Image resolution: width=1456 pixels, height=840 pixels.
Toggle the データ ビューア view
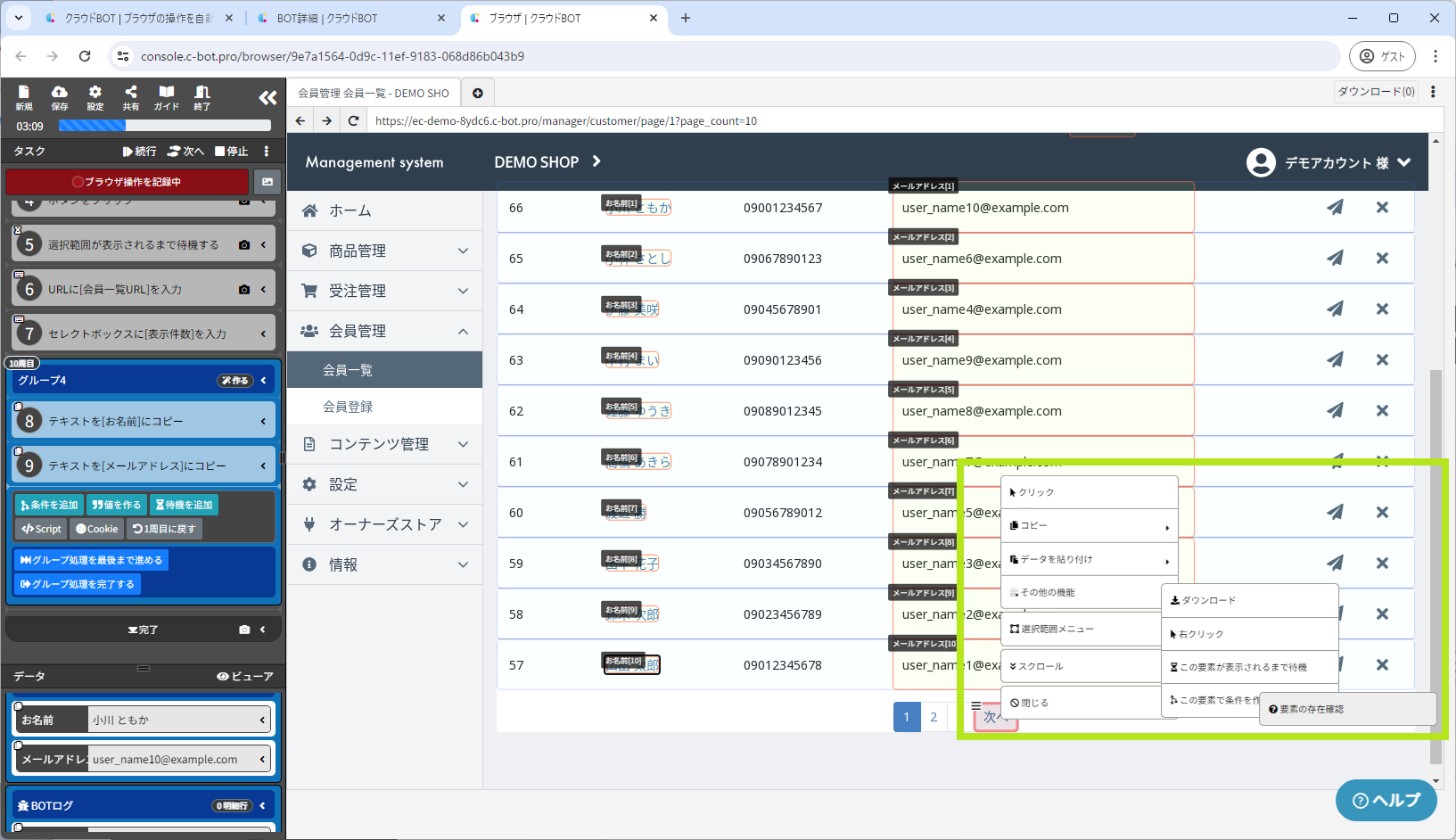click(x=245, y=676)
